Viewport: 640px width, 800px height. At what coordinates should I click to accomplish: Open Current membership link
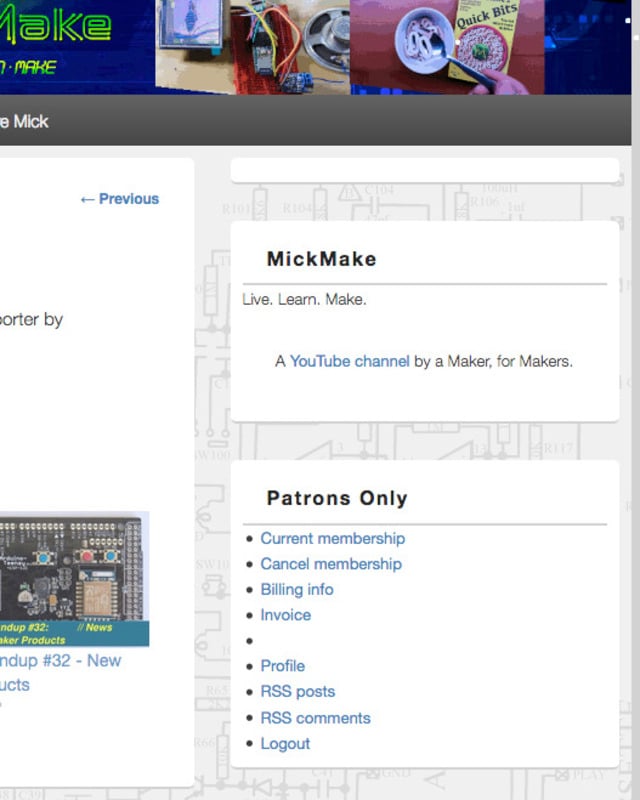(333, 538)
